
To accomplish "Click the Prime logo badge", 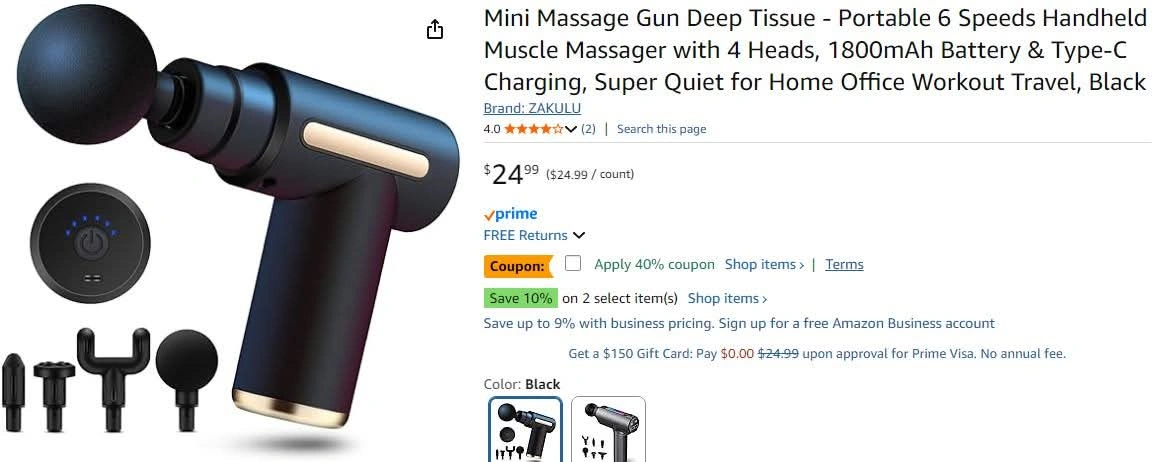I will pos(511,214).
